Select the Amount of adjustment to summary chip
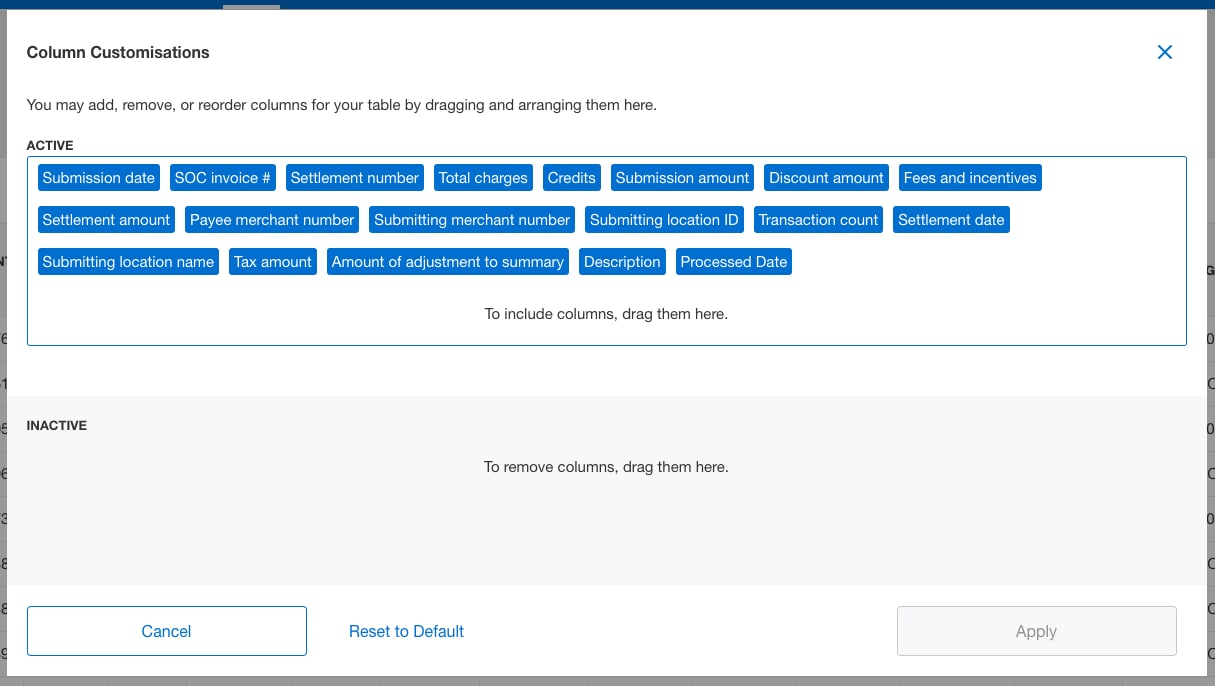The height and width of the screenshot is (686, 1215). coord(447,261)
